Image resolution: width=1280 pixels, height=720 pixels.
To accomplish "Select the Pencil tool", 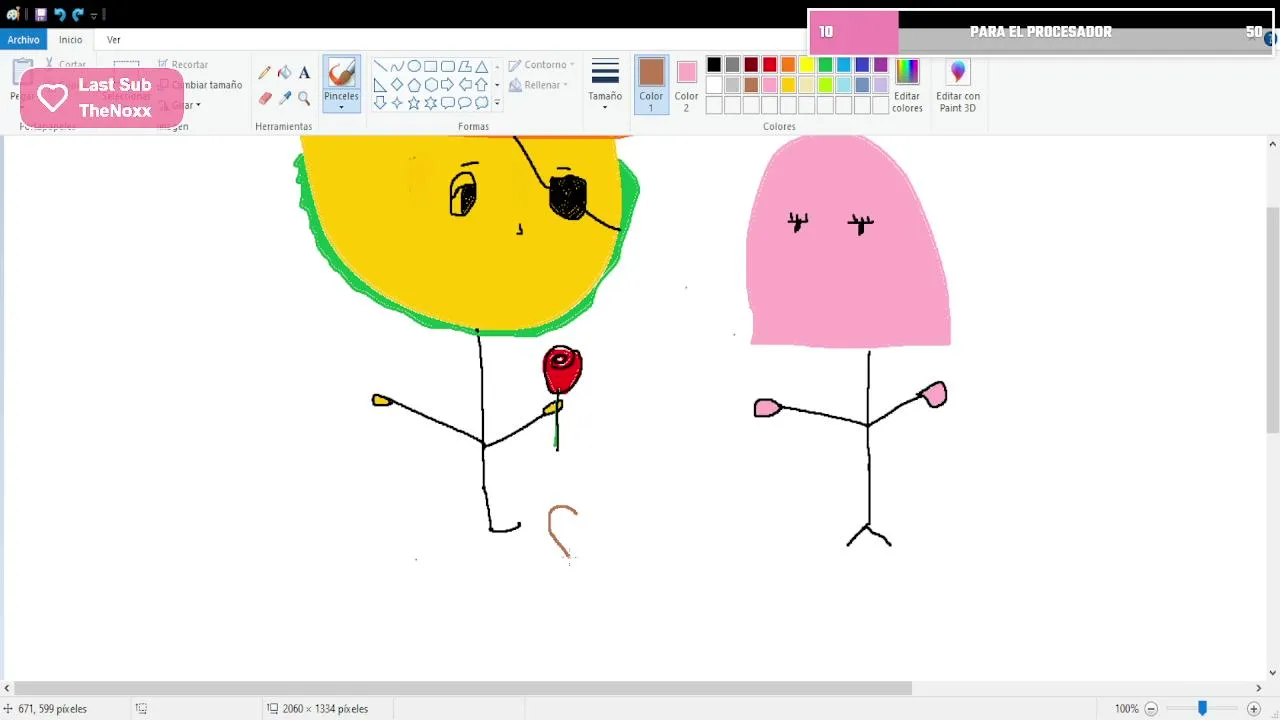I will point(264,73).
